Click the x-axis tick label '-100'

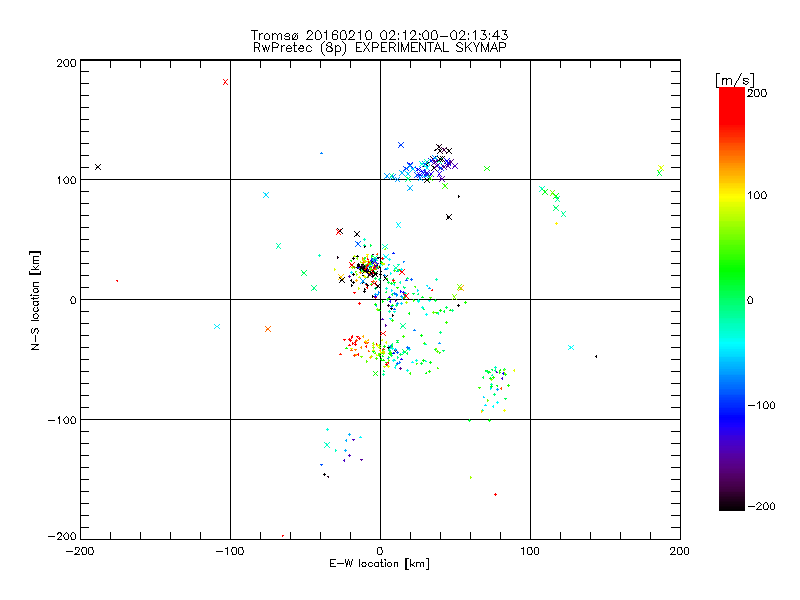pos(230,551)
